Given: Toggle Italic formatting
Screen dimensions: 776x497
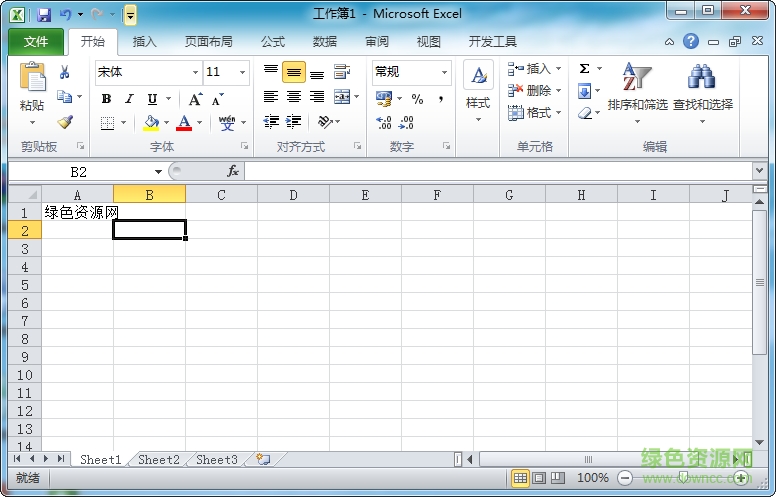Looking at the screenshot, I should [129, 99].
